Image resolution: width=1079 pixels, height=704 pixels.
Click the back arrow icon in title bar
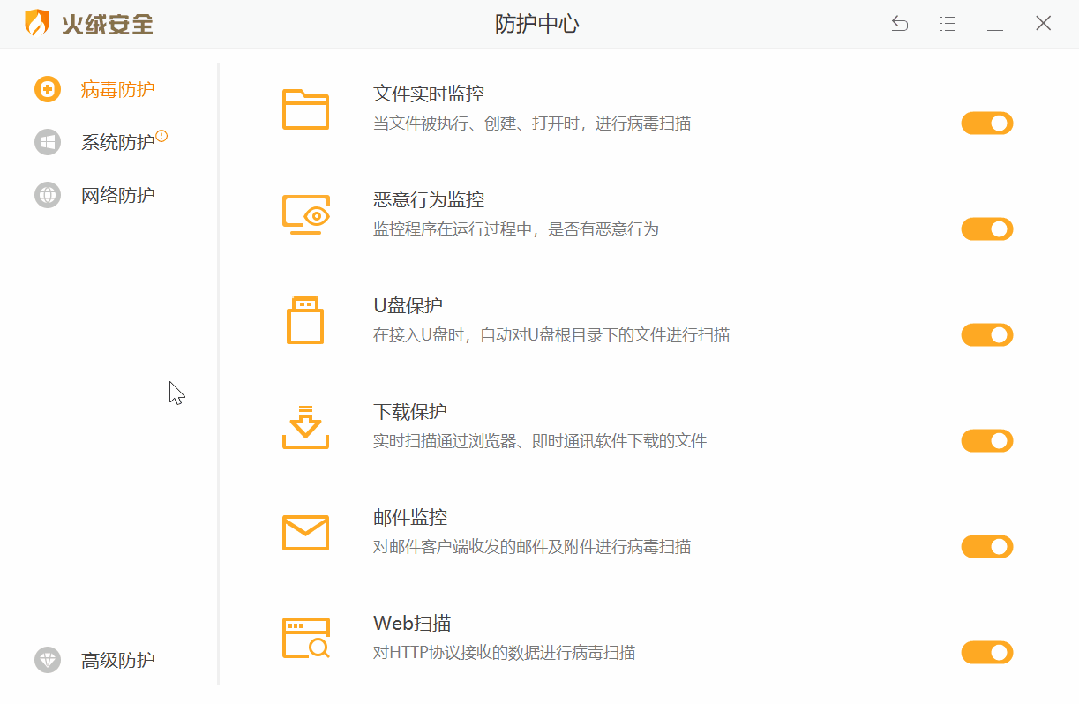coord(899,24)
